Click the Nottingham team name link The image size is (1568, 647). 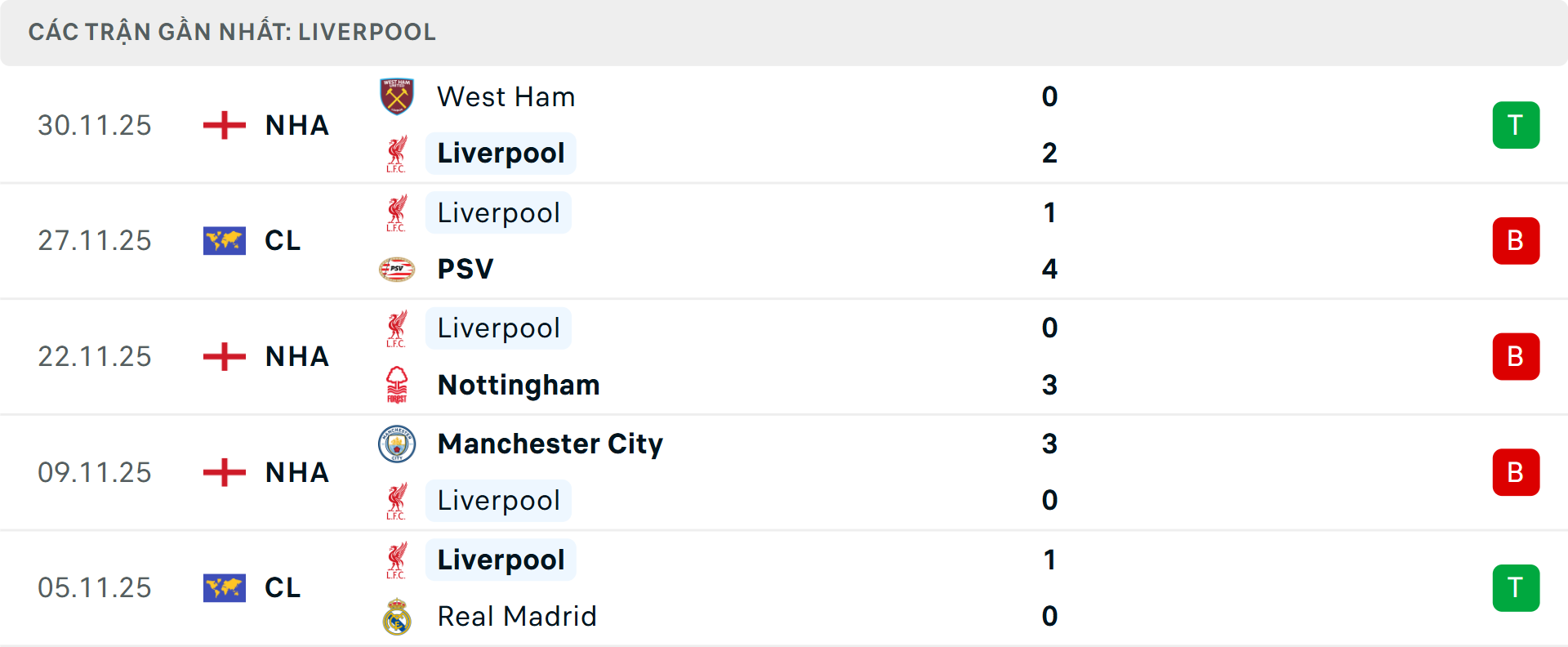pos(518,384)
